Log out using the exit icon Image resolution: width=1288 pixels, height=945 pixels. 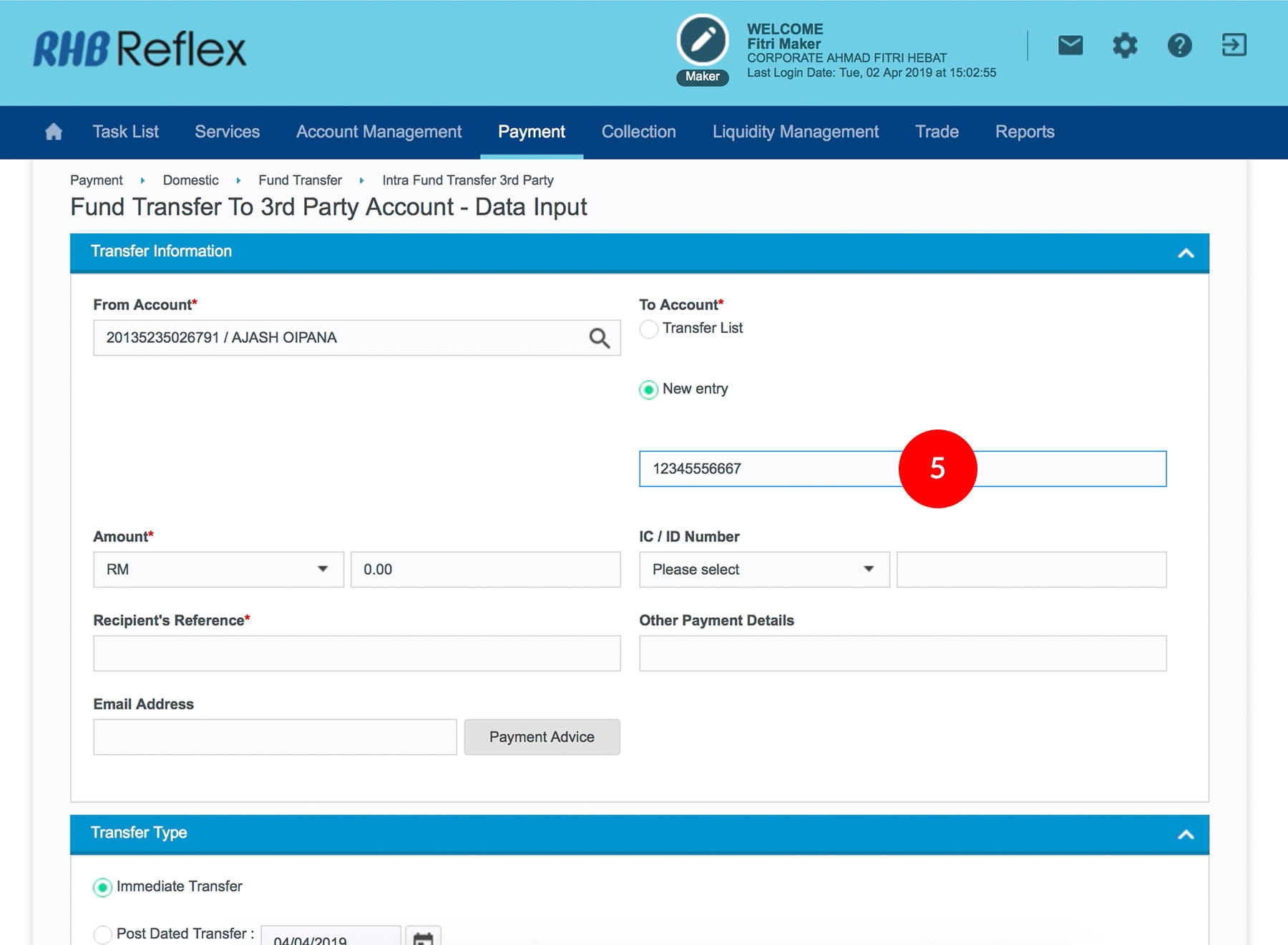pyautogui.click(x=1234, y=45)
